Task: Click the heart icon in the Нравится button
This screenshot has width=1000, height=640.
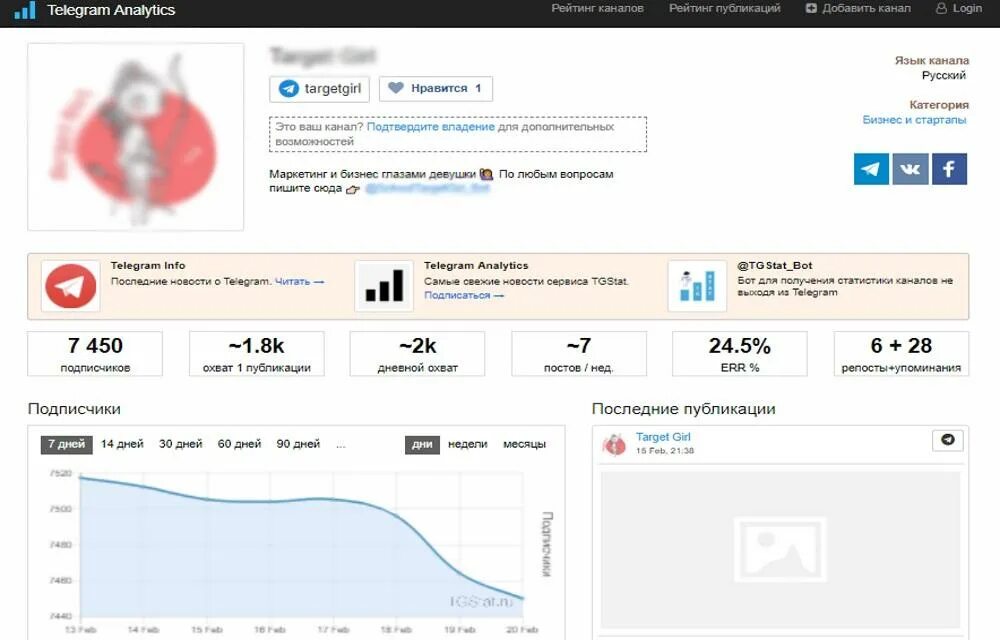Action: point(396,88)
